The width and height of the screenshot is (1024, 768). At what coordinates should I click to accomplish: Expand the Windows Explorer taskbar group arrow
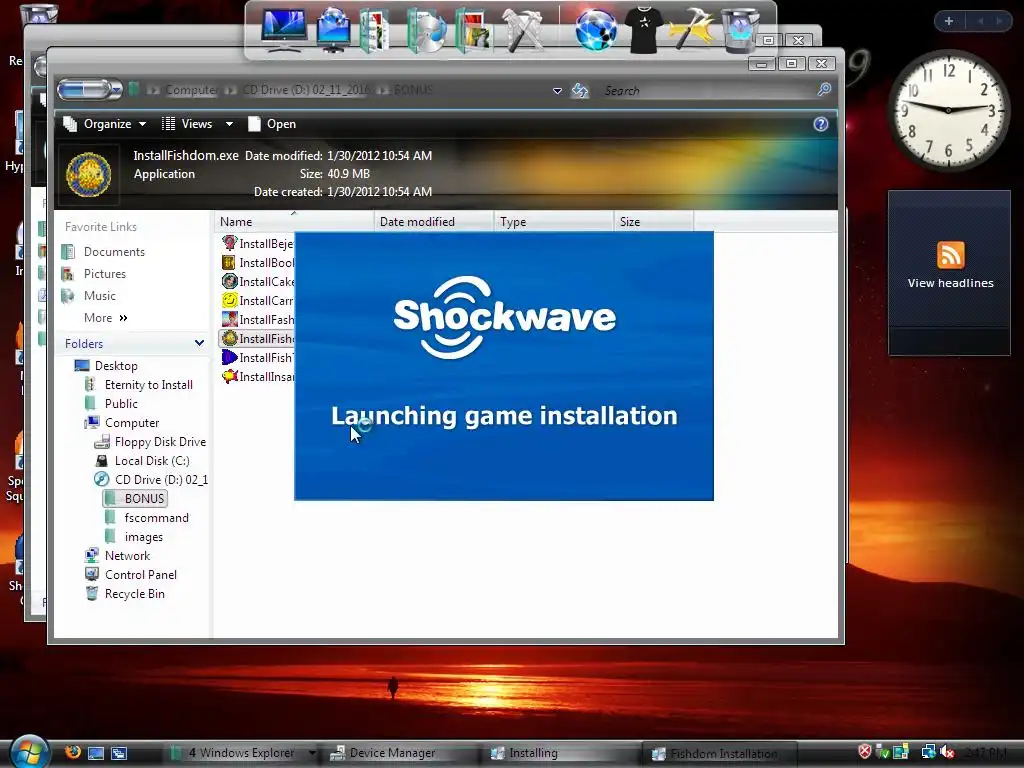tap(312, 753)
